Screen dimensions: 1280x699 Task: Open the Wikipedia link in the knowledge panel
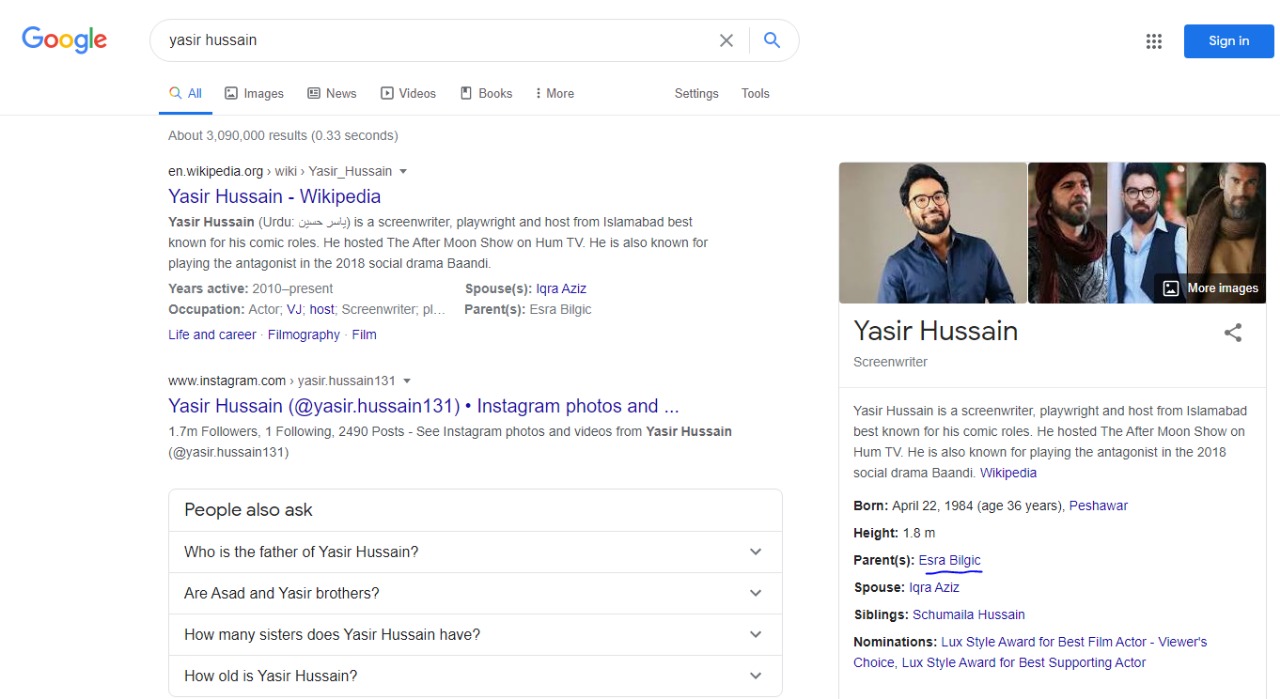(1008, 473)
